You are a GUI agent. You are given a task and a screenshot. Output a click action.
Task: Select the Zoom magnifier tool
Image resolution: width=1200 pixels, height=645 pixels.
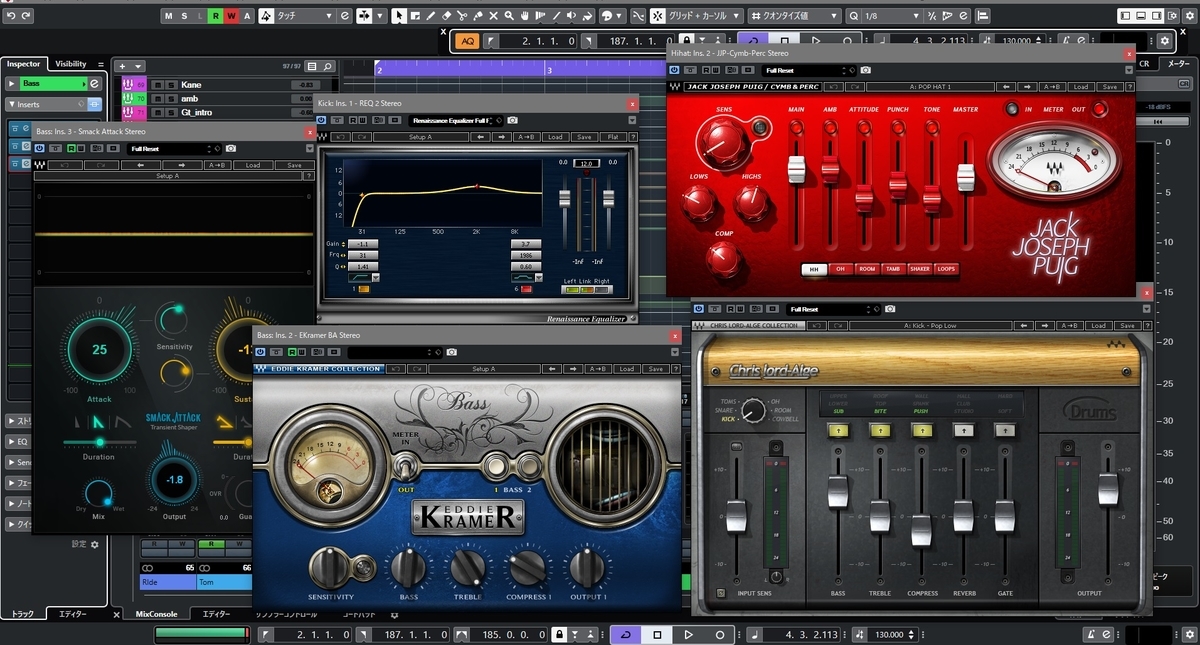509,16
